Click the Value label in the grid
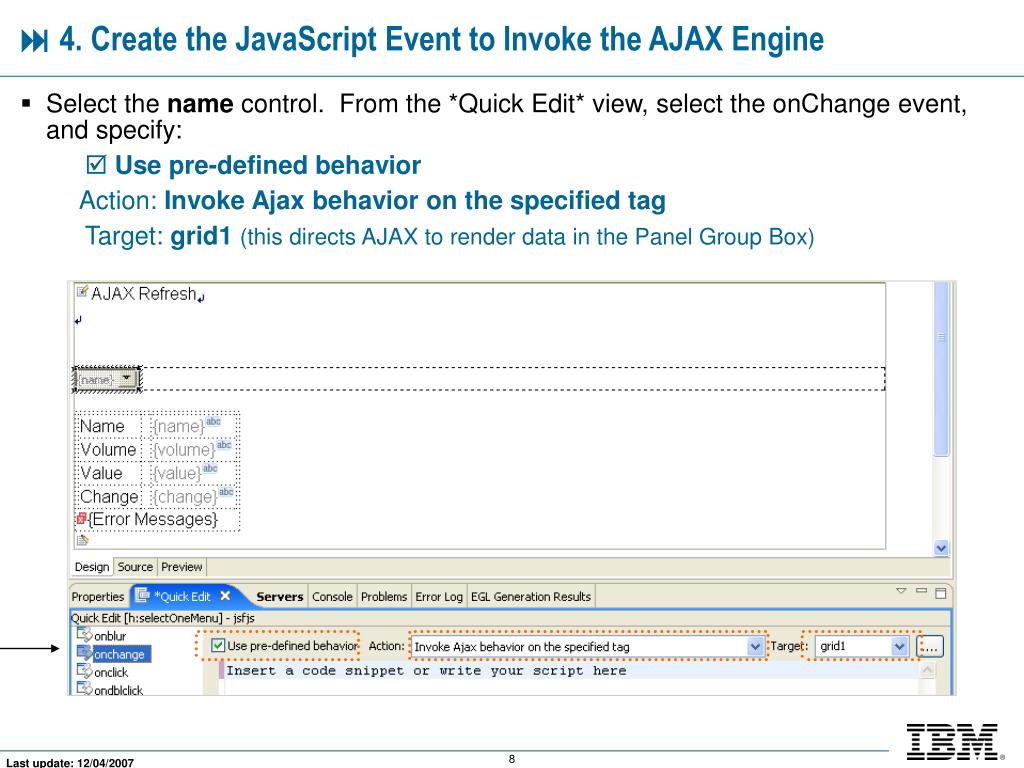Viewport: 1024px width, 768px height. click(x=101, y=473)
